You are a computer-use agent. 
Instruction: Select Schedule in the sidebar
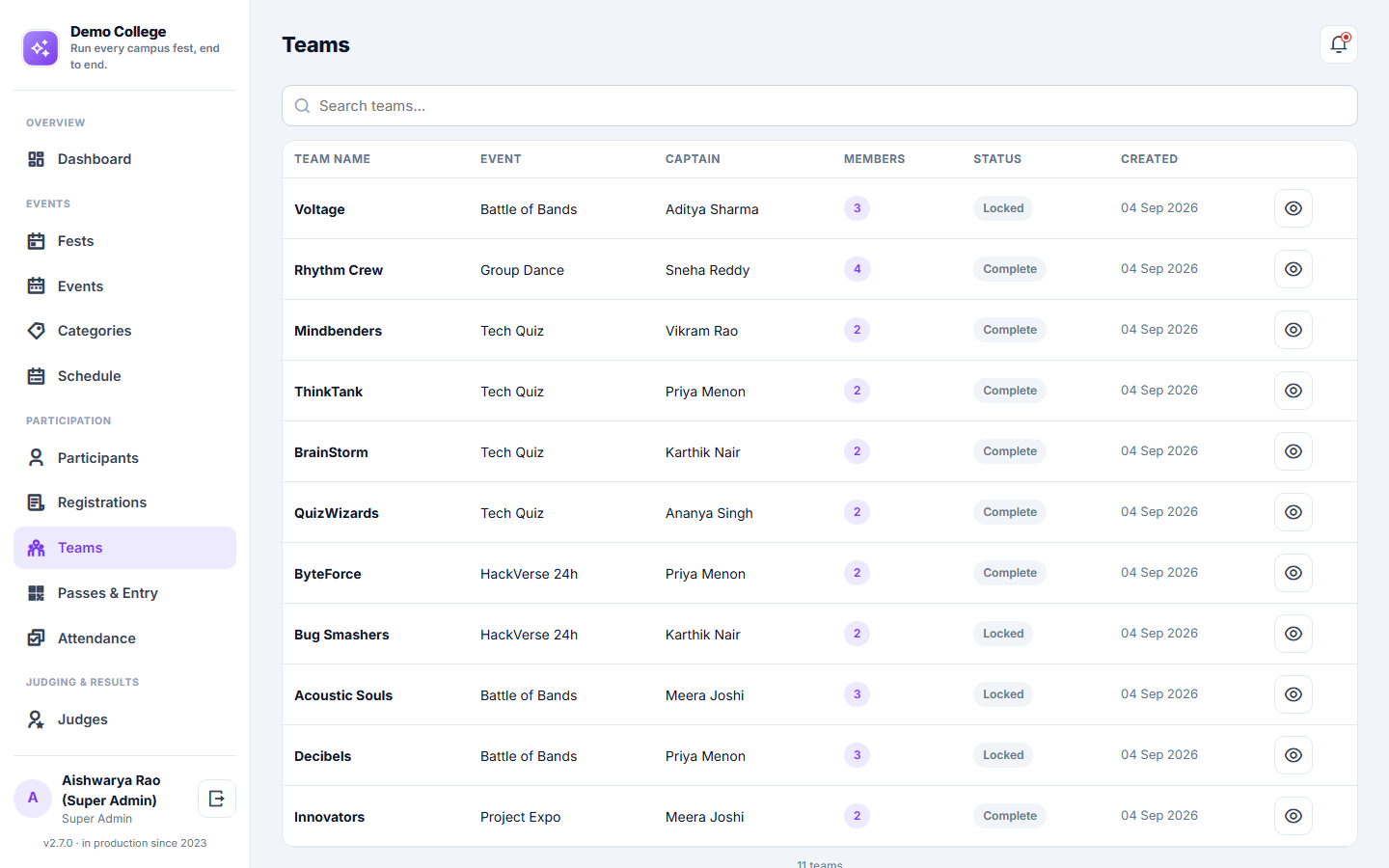pyautogui.click(x=124, y=376)
